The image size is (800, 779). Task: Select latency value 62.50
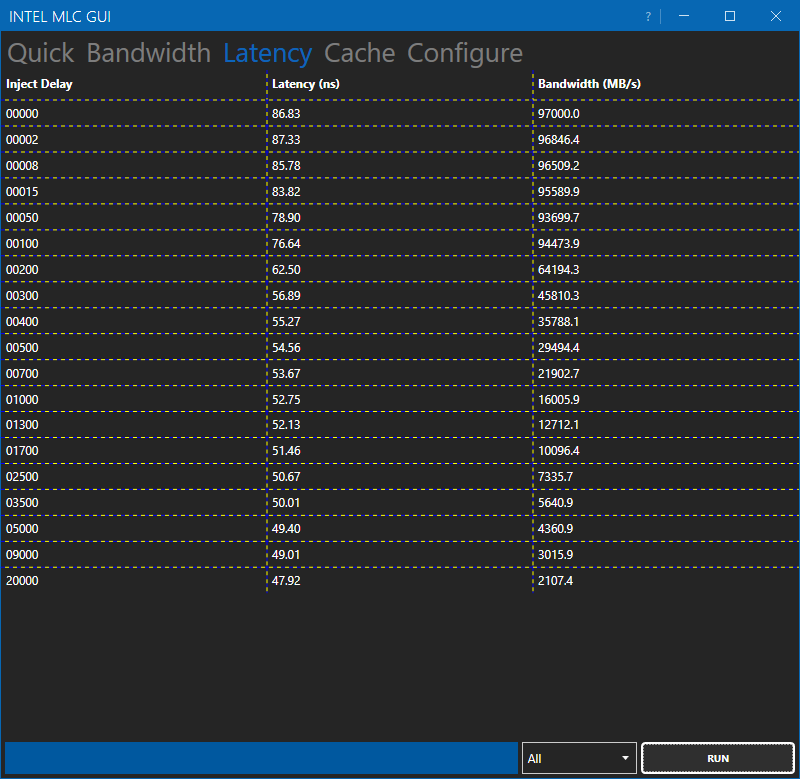click(x=286, y=270)
